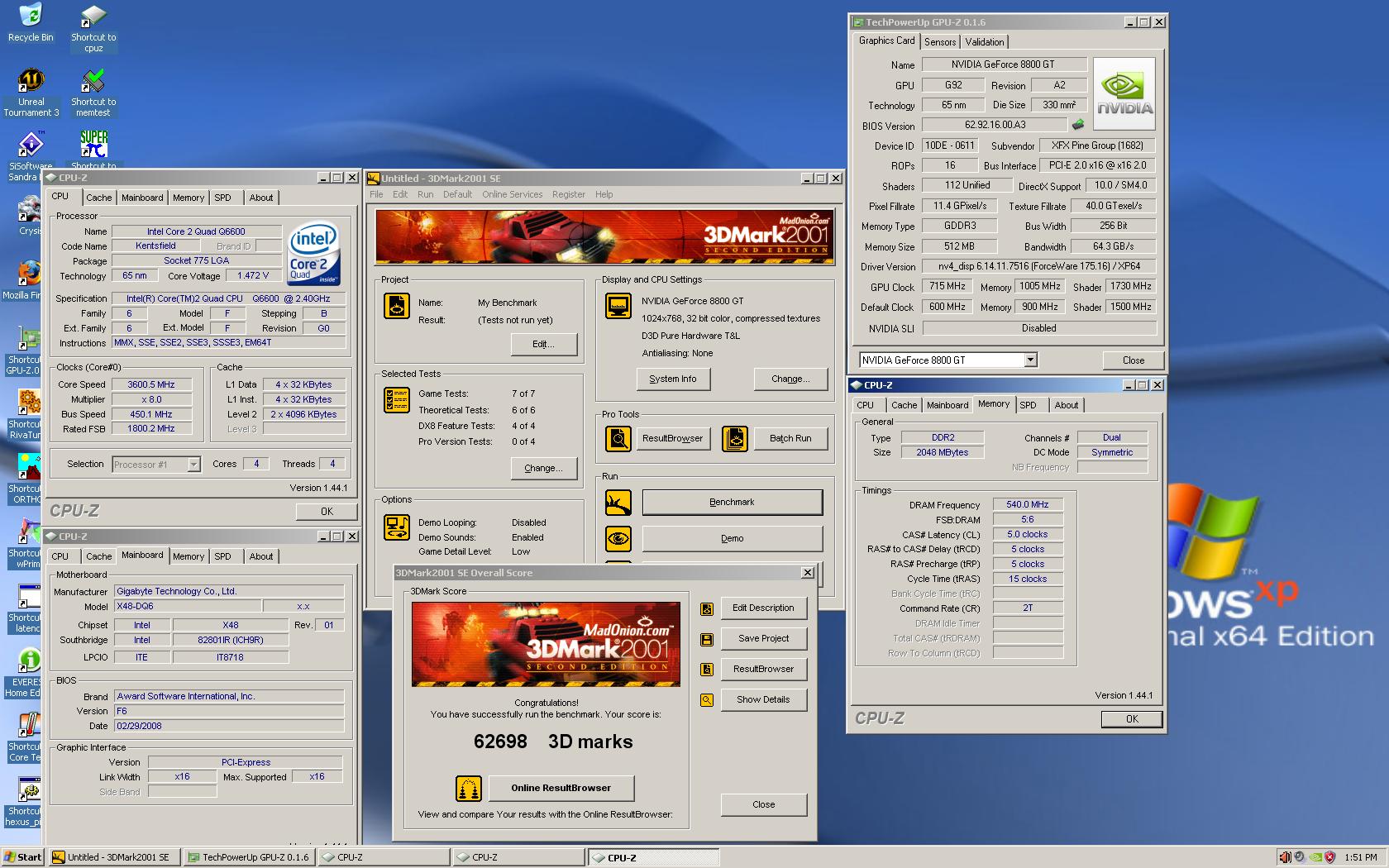Click the 3DMark2001 banner in score dialog
This screenshot has height=868, width=1389.
546,645
